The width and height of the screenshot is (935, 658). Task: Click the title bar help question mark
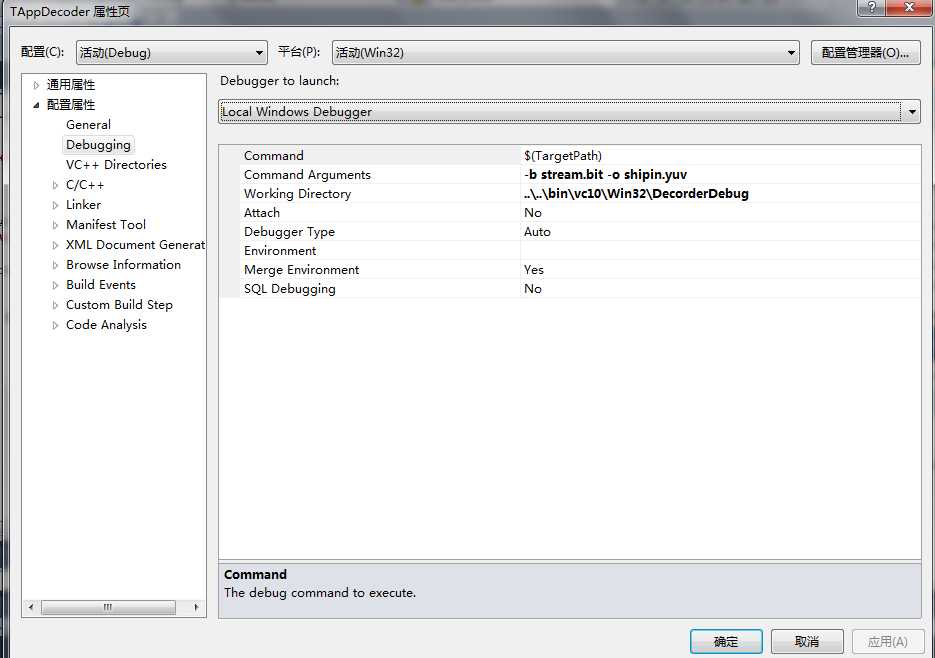pos(871,7)
